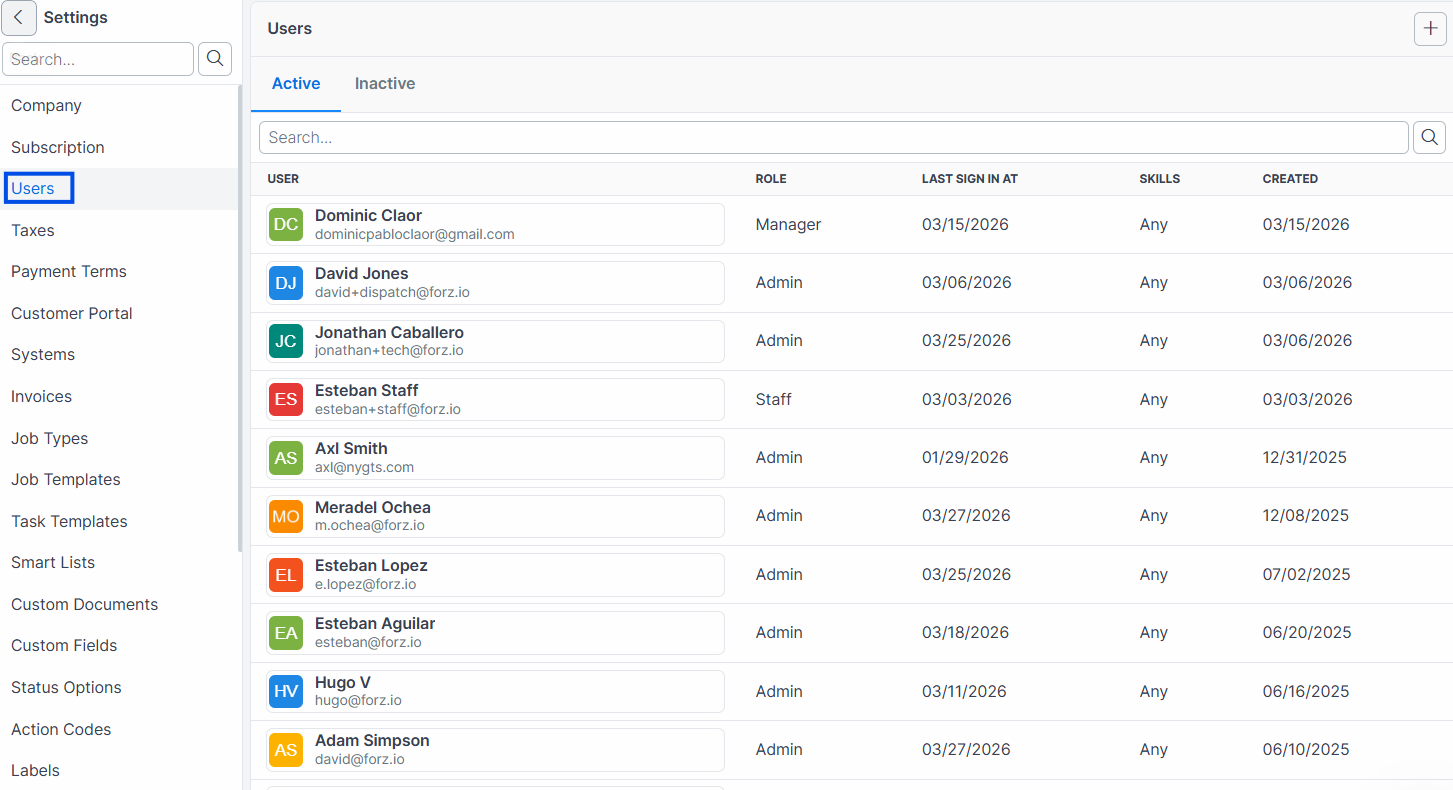
Task: Click the teal JC avatar icon
Action: [x=286, y=341]
